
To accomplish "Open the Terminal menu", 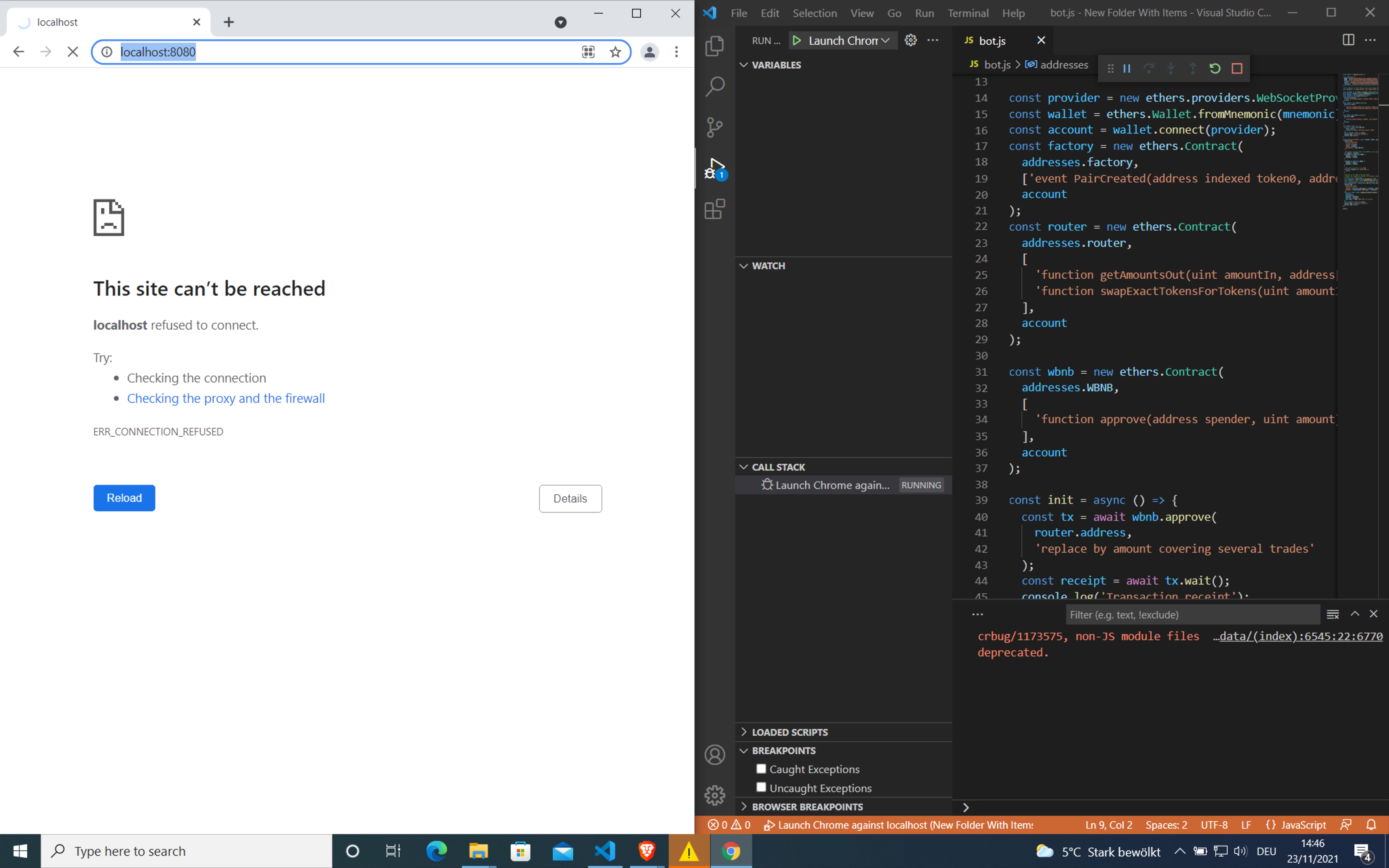I will click(x=968, y=13).
